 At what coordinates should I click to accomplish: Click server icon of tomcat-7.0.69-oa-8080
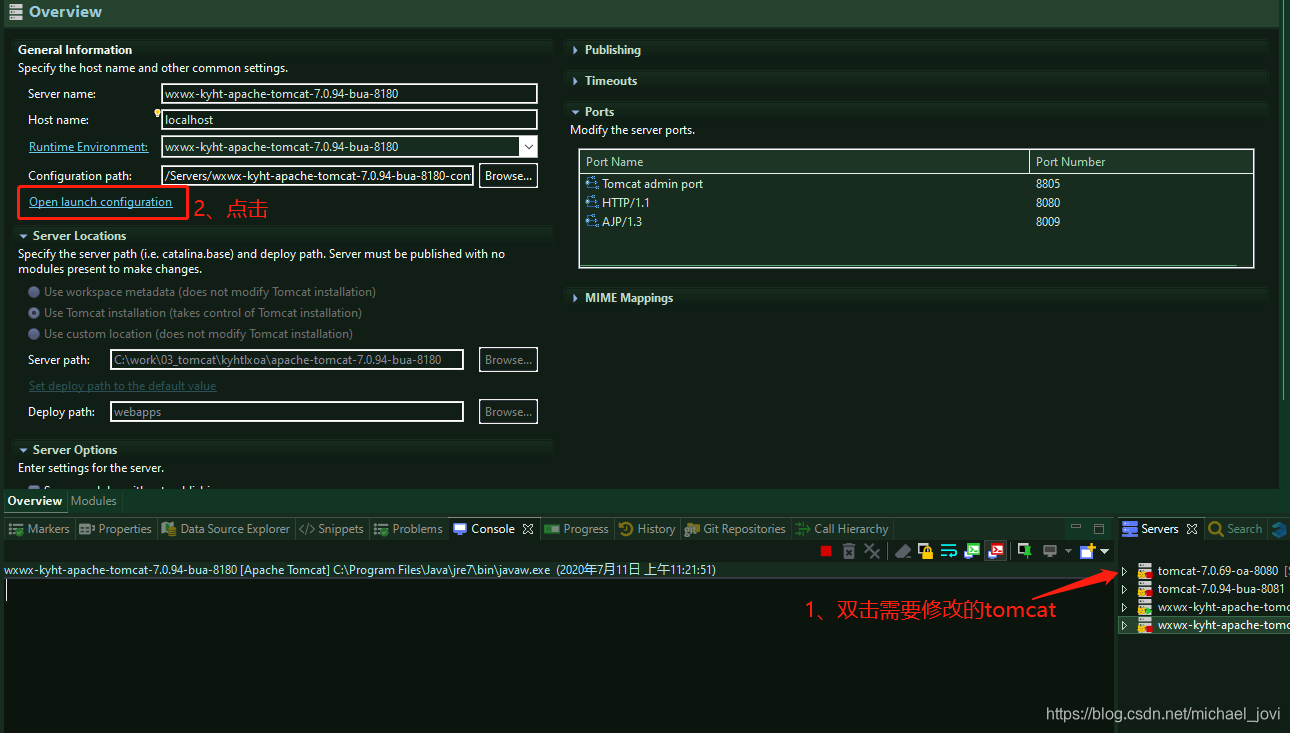click(x=1145, y=571)
